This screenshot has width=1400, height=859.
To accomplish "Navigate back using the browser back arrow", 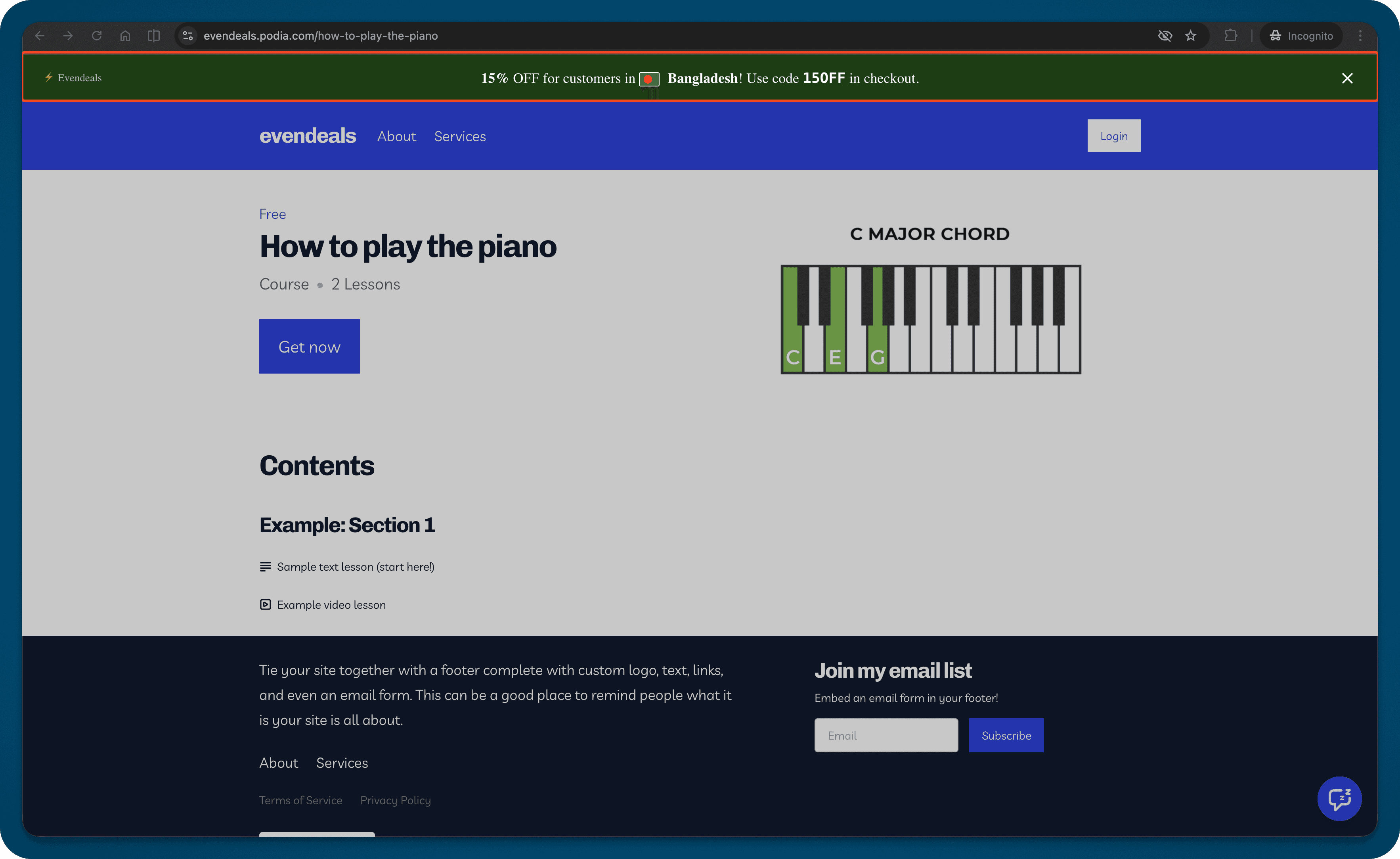I will tap(40, 35).
